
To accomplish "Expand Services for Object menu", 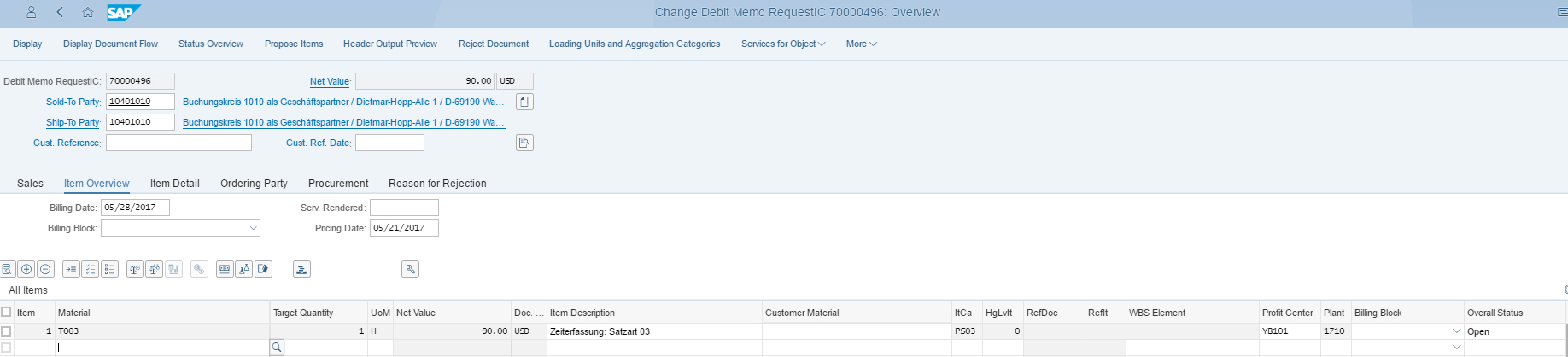I will click(x=783, y=44).
